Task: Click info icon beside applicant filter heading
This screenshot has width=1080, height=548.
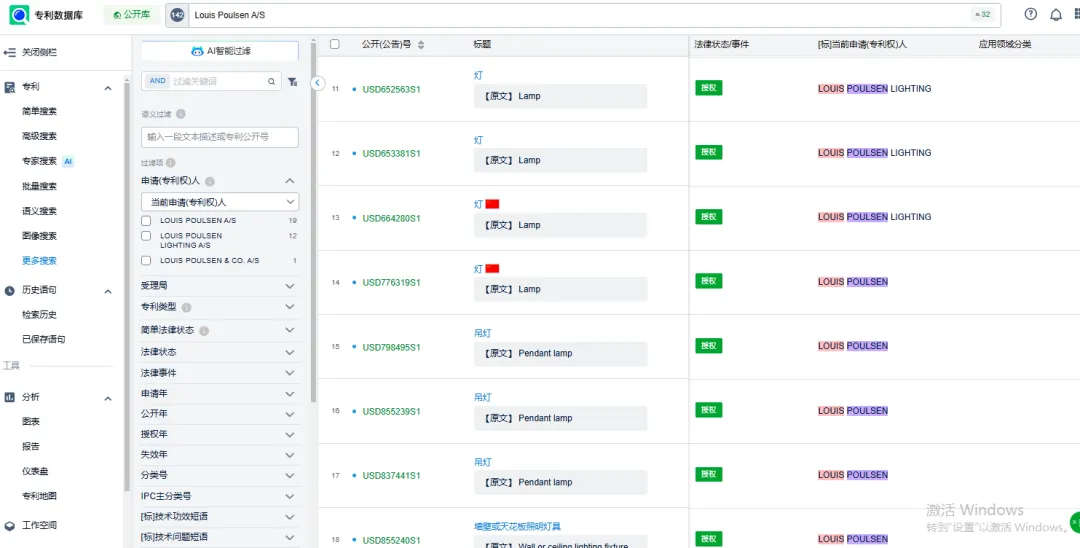Action: 209,181
